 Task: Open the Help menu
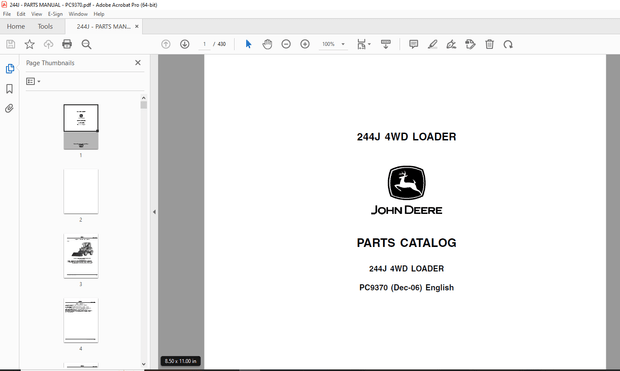(99, 14)
